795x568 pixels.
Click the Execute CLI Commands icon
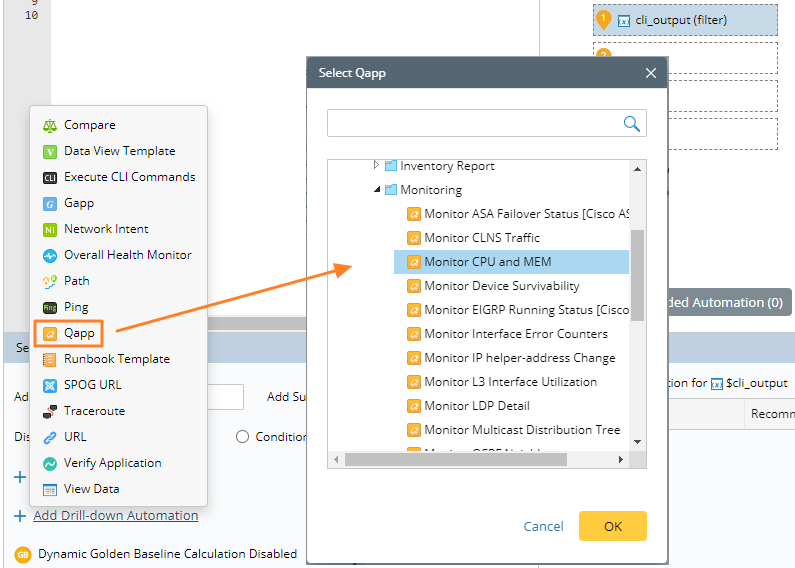pyautogui.click(x=50, y=177)
